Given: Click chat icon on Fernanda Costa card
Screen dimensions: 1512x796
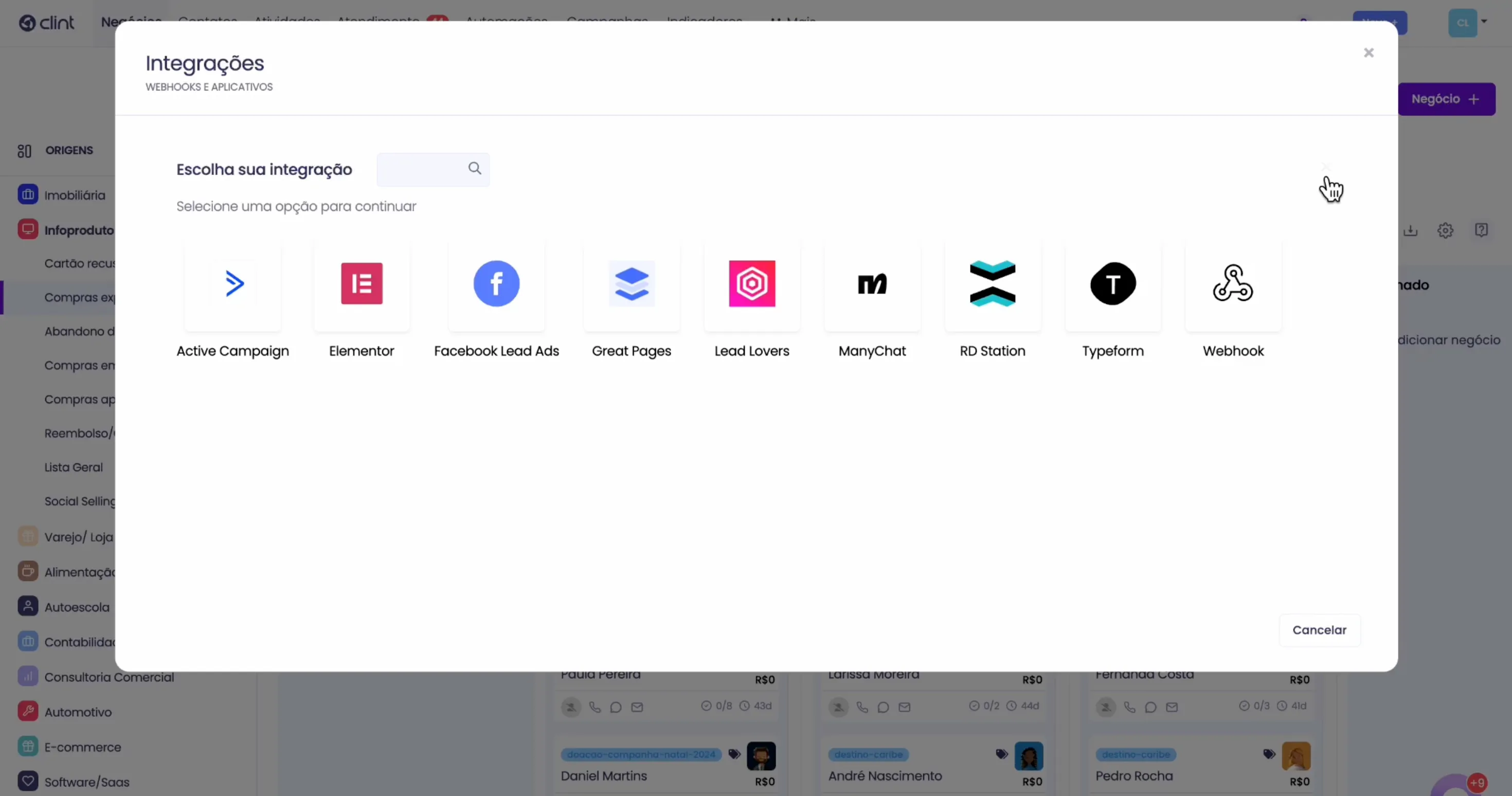Looking at the screenshot, I should pos(1150,708).
